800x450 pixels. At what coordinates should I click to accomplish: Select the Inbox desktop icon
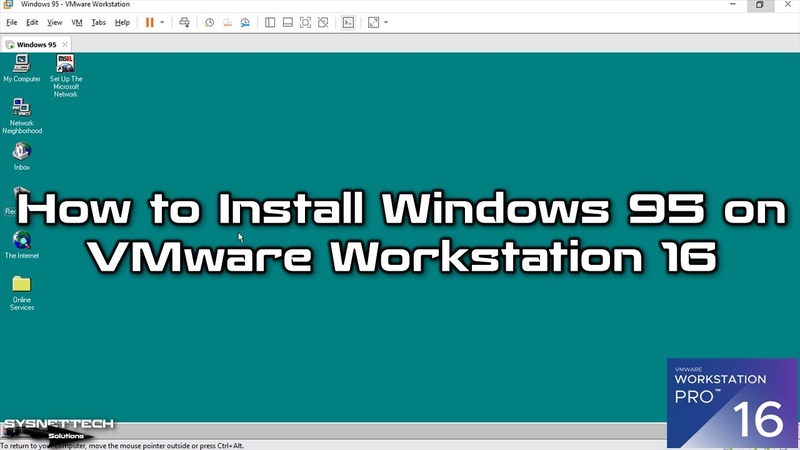(21, 156)
